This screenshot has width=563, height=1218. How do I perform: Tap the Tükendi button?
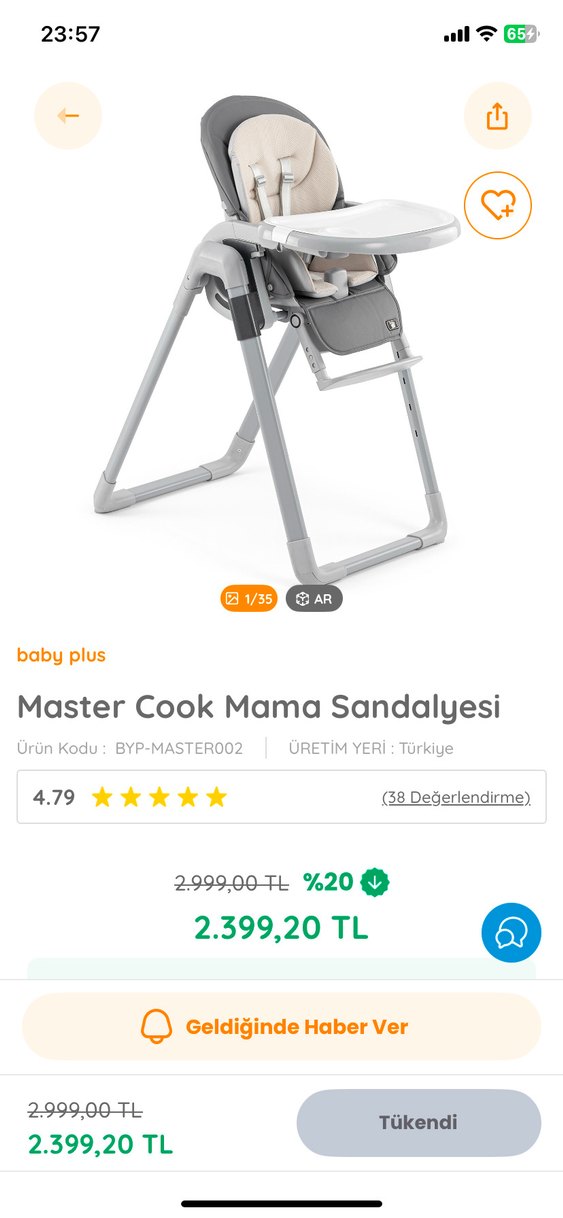click(x=418, y=1122)
